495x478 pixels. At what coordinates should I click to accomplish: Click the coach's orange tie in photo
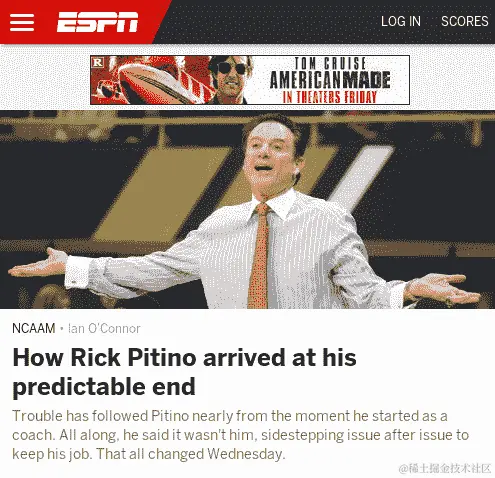coord(259,256)
